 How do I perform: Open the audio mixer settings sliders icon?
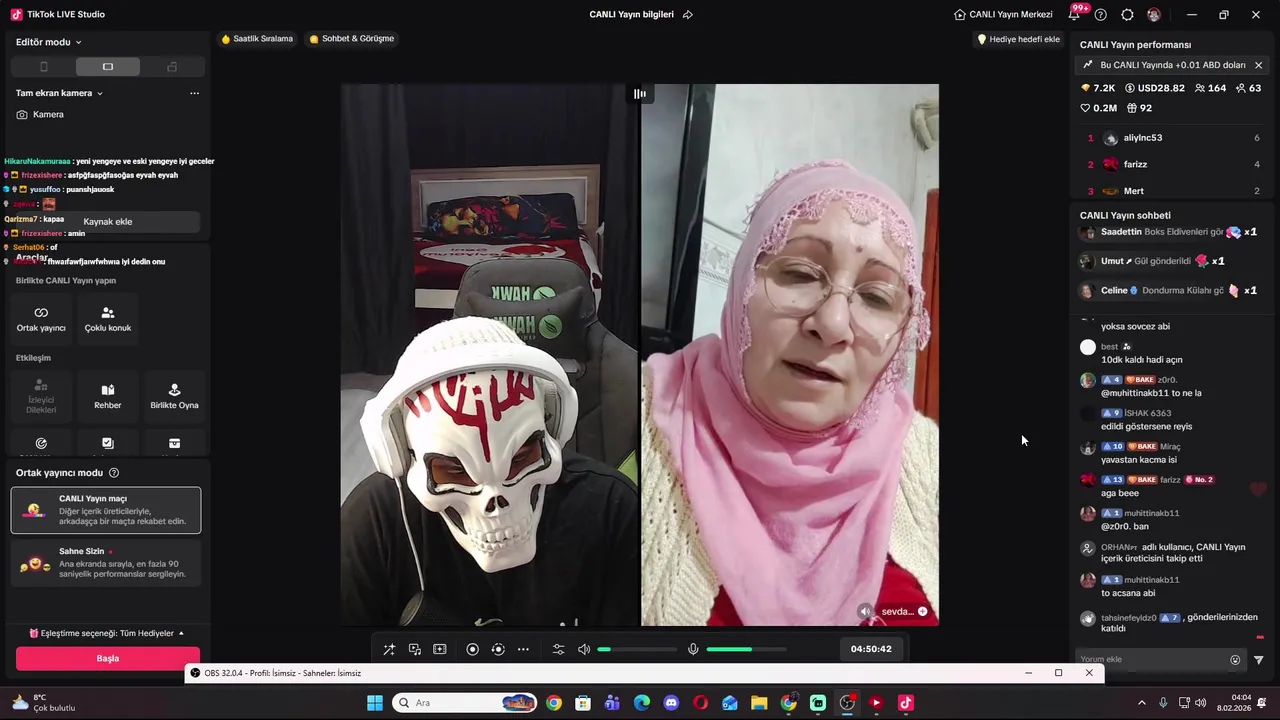[559, 649]
